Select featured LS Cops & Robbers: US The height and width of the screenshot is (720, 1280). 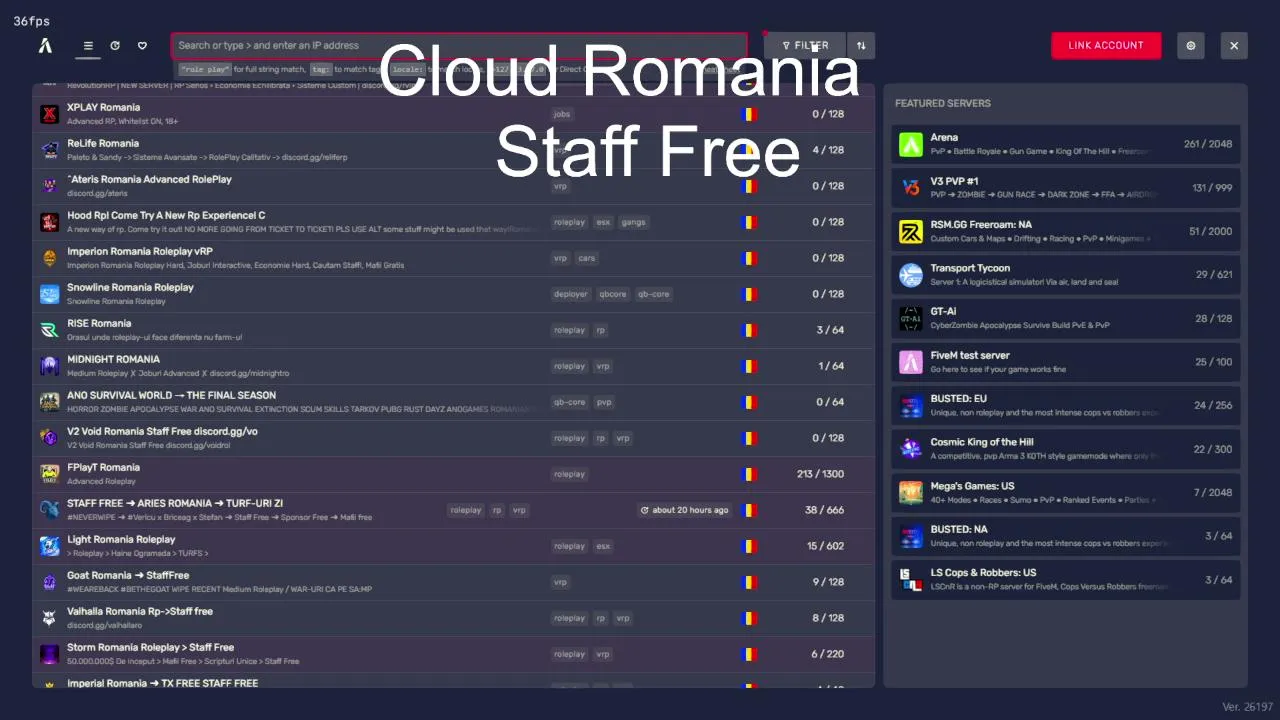pos(1065,580)
